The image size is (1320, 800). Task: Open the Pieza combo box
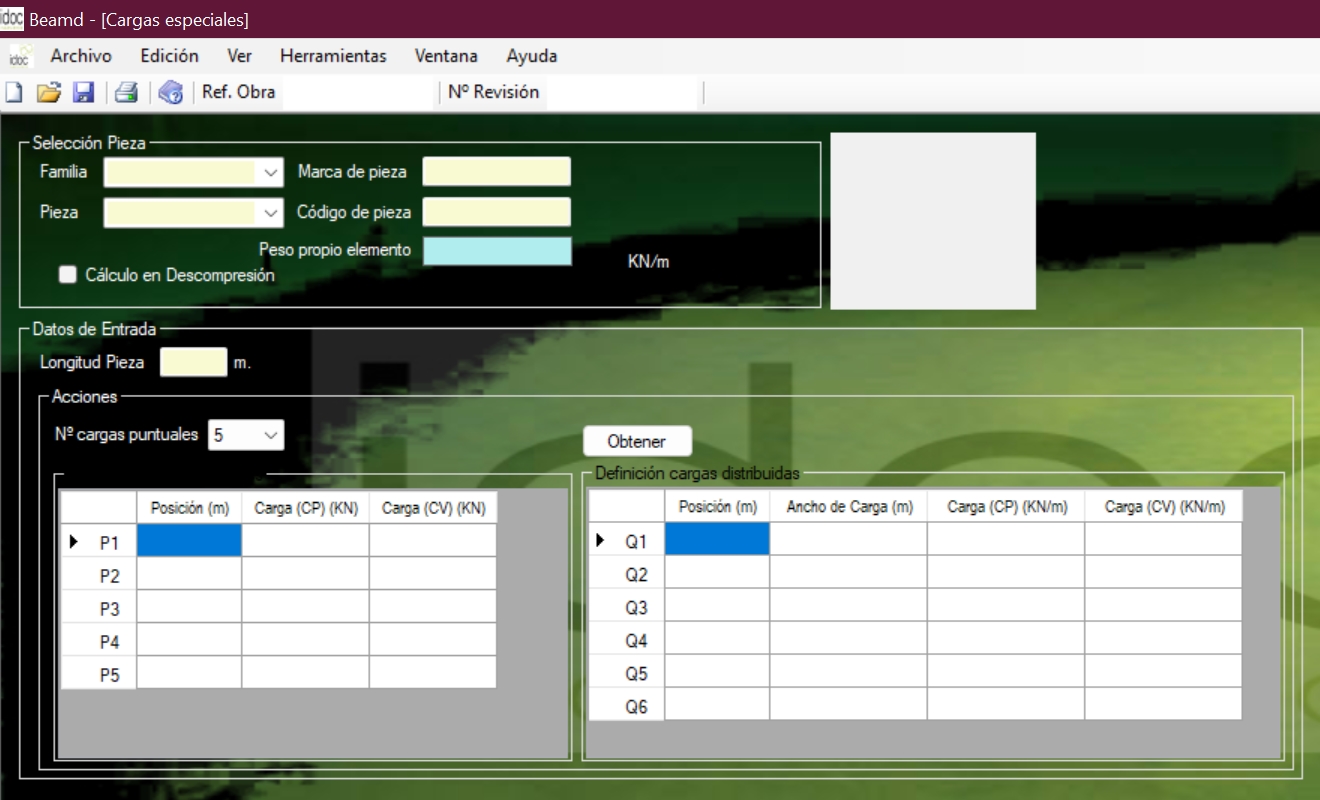pos(271,213)
